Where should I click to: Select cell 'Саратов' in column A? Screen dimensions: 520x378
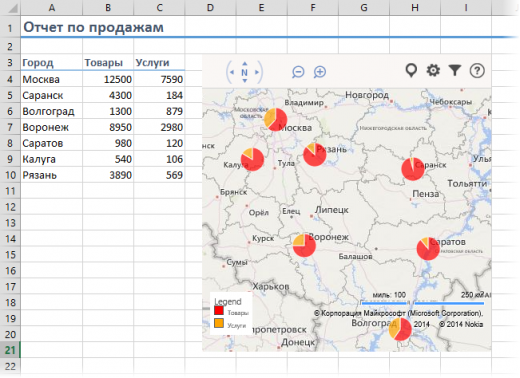click(52, 143)
